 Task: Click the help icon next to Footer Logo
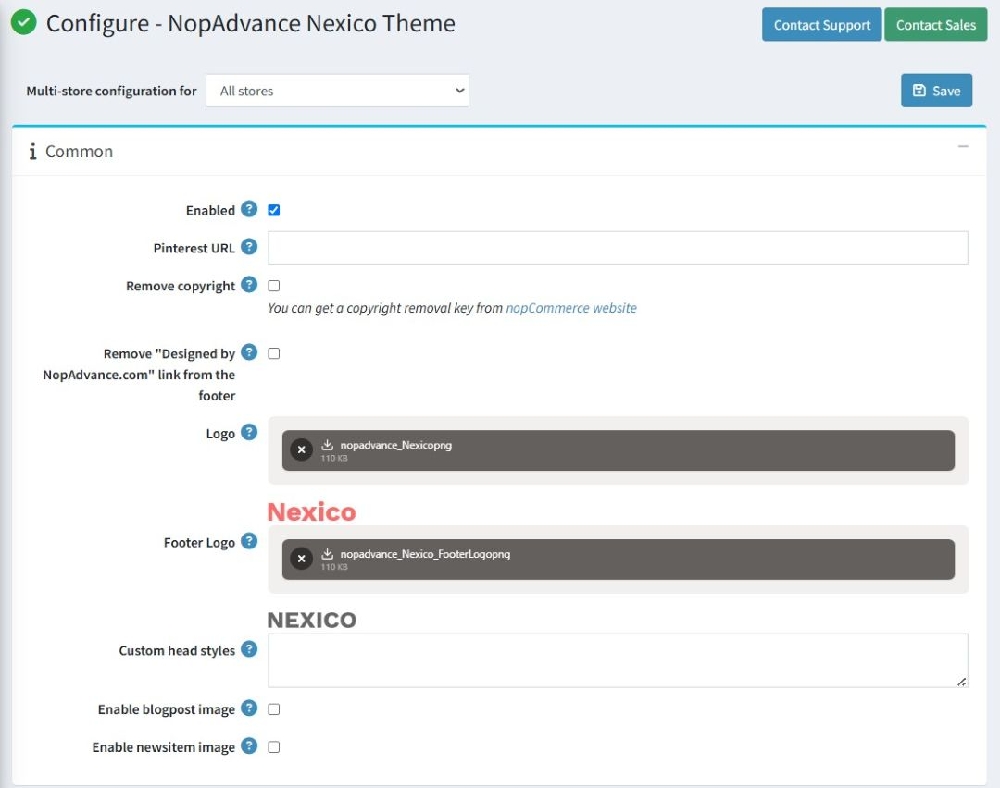[x=249, y=541]
